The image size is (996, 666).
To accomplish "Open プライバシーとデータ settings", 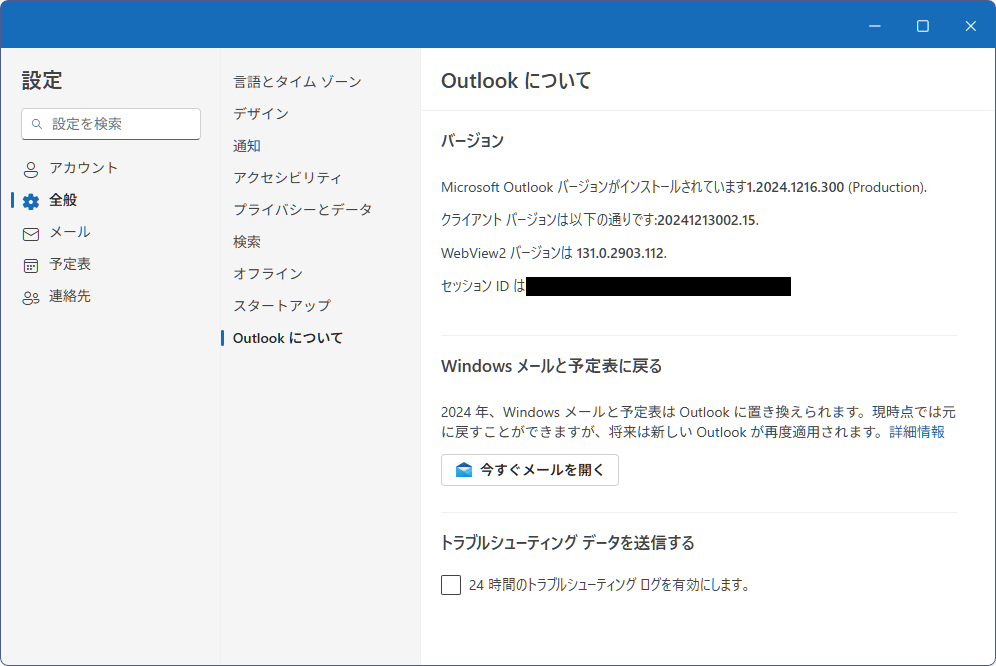I will click(302, 210).
